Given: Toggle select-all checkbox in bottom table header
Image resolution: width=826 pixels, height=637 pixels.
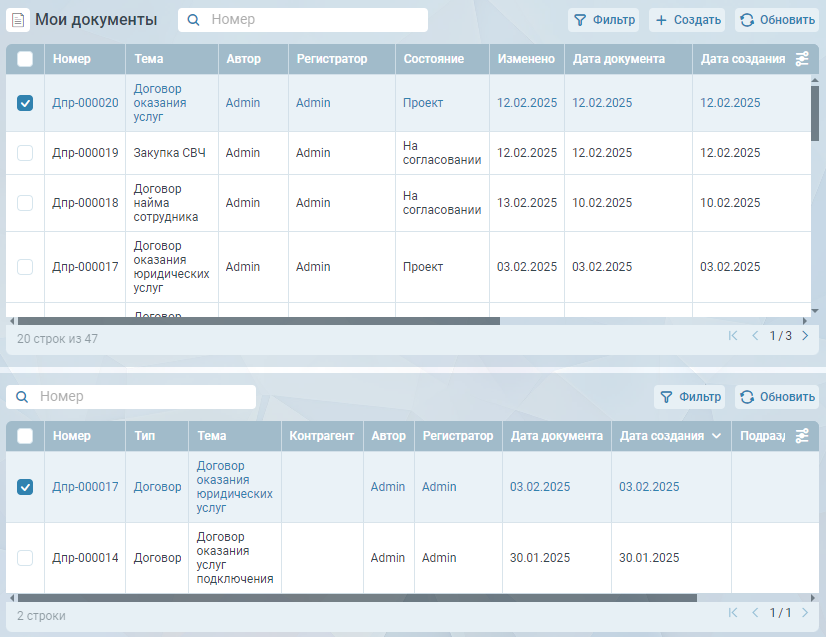Looking at the screenshot, I should (25, 436).
